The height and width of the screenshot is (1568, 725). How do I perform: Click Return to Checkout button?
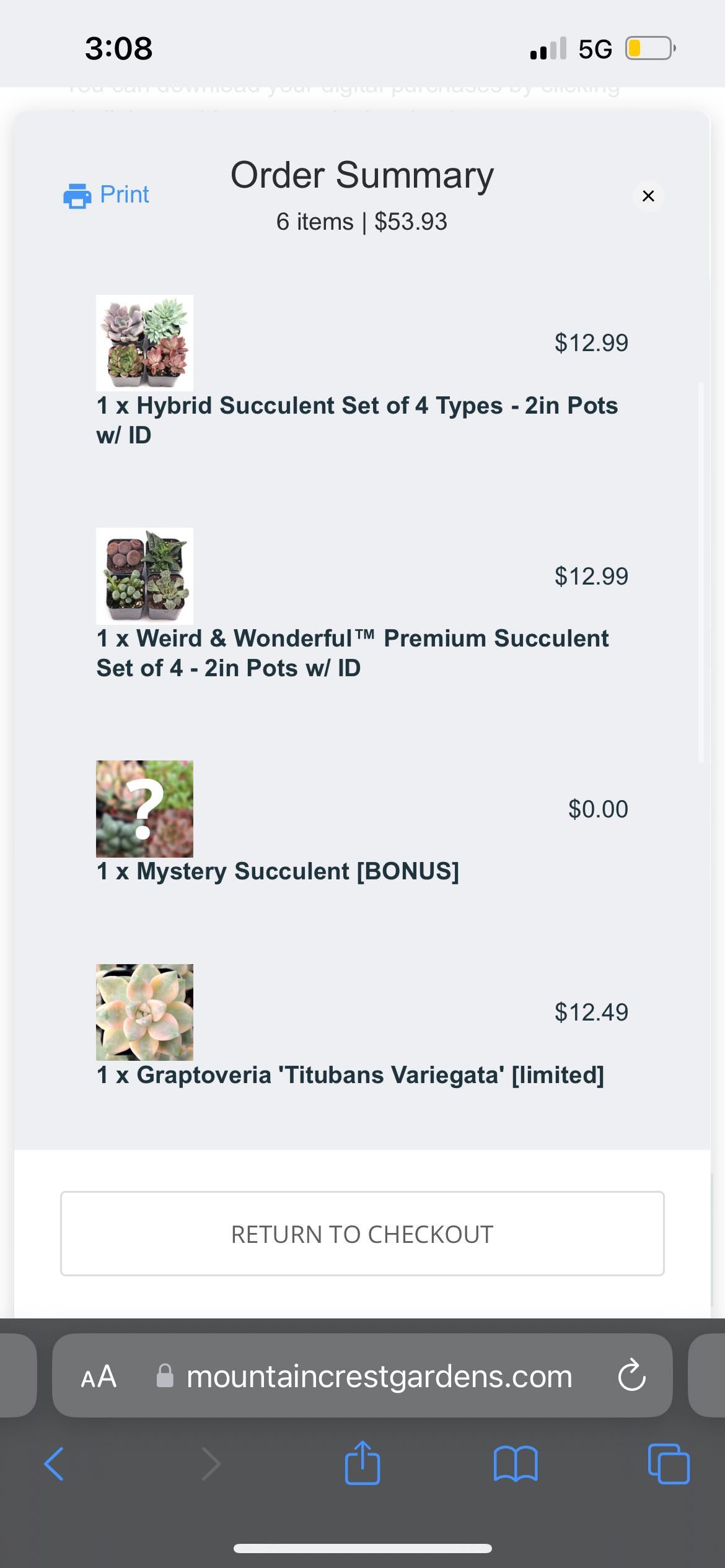point(362,1234)
